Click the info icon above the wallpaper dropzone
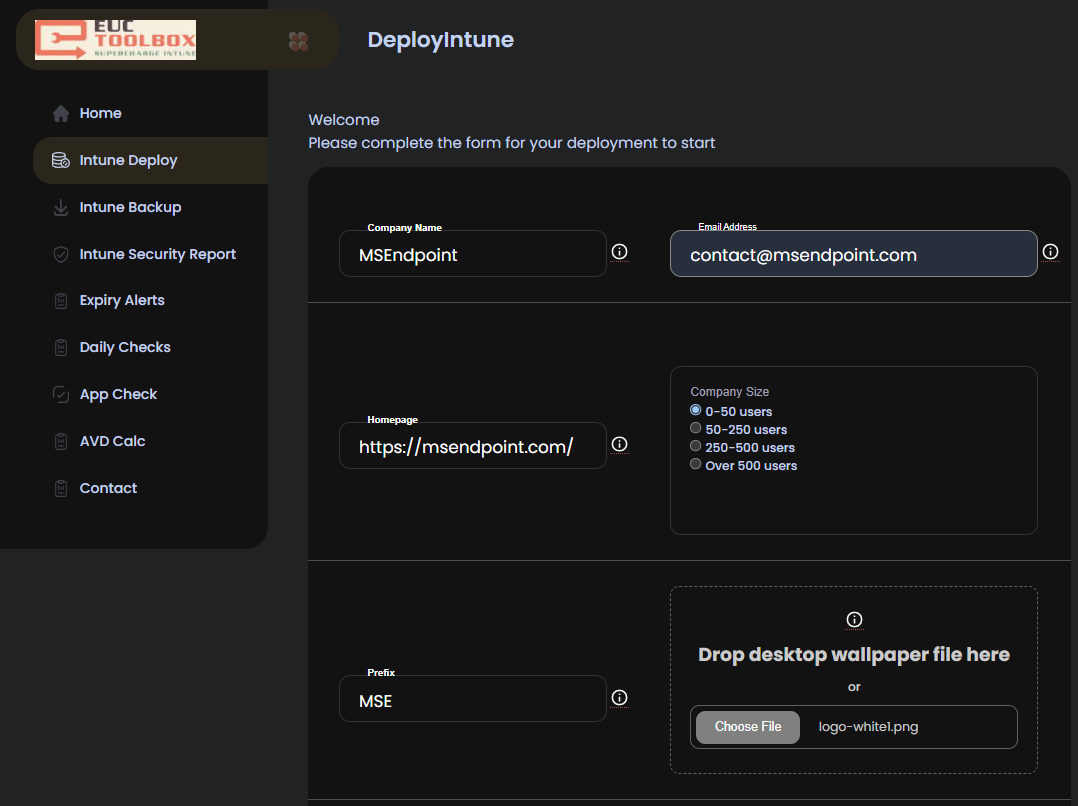Image resolution: width=1078 pixels, height=806 pixels. pos(853,619)
